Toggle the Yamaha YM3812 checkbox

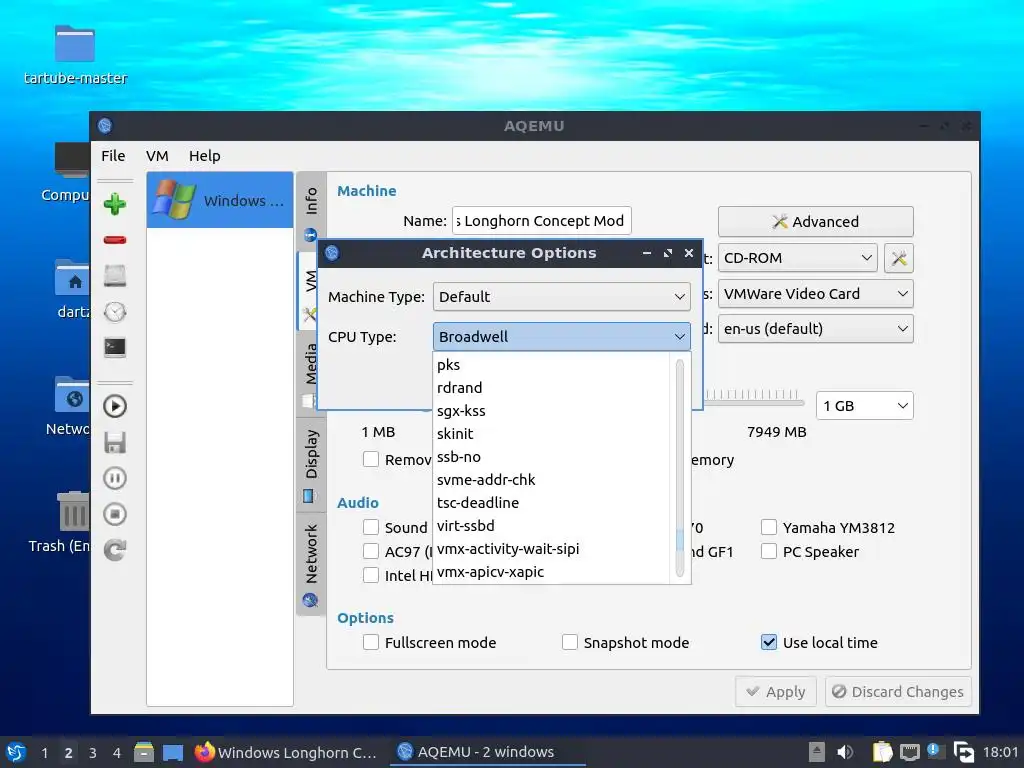(x=769, y=527)
